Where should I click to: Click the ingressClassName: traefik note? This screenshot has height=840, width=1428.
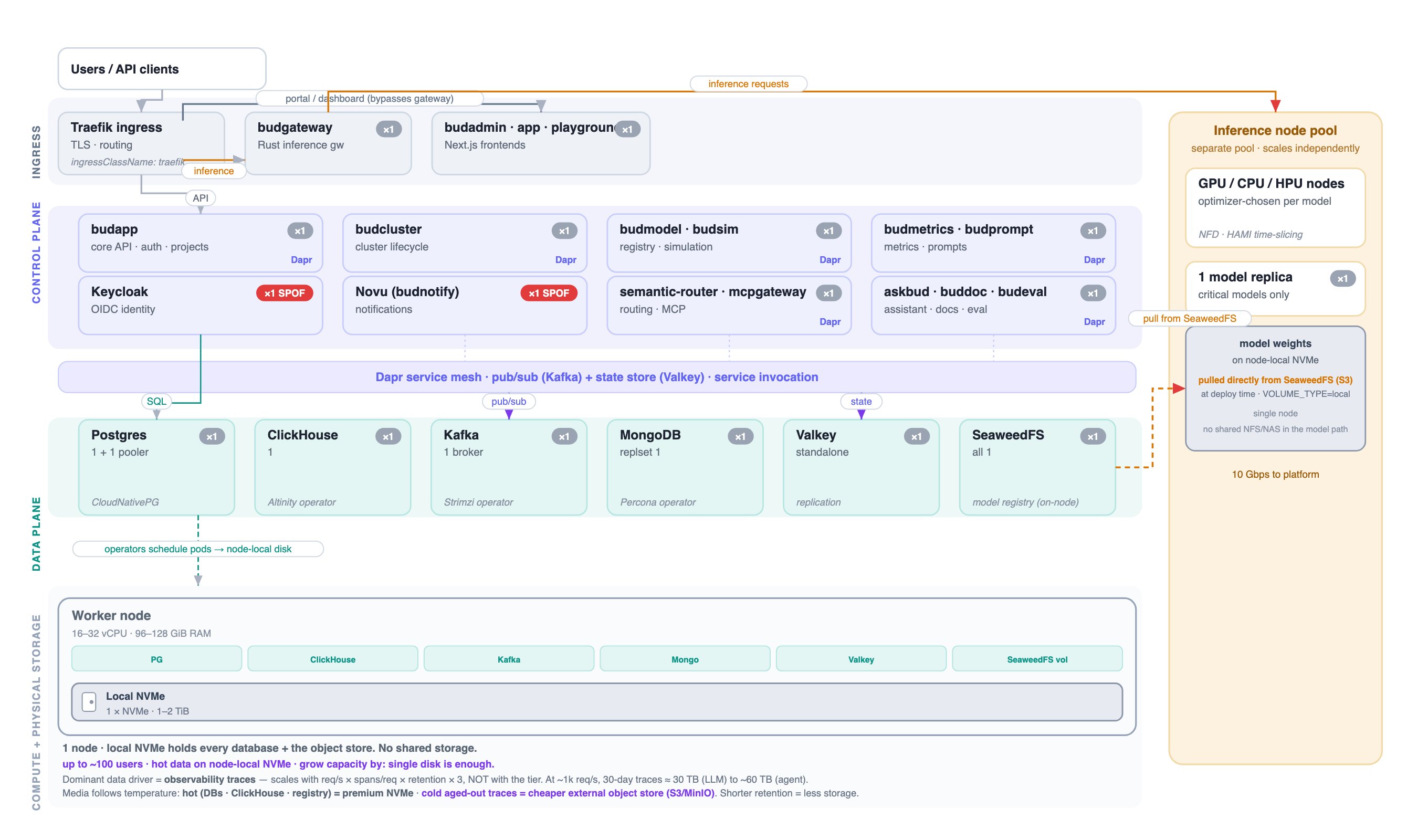pyautogui.click(x=128, y=162)
